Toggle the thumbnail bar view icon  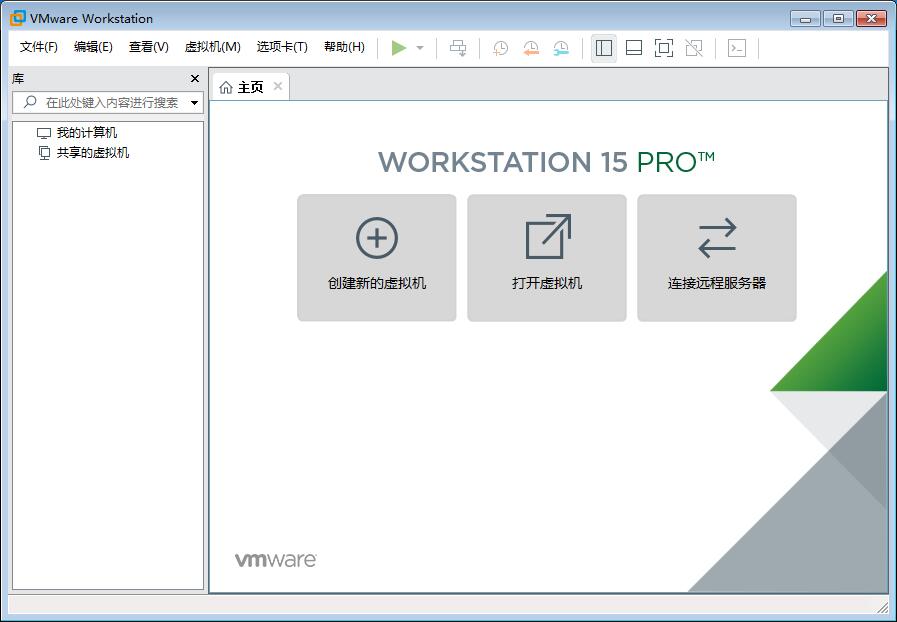(x=634, y=48)
